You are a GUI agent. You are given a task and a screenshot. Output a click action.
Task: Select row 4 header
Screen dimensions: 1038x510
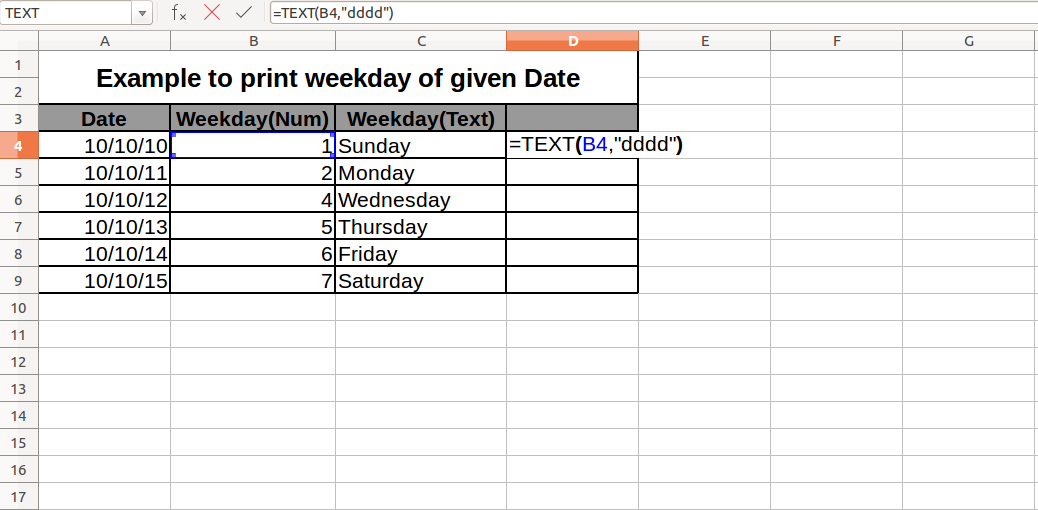[x=19, y=146]
